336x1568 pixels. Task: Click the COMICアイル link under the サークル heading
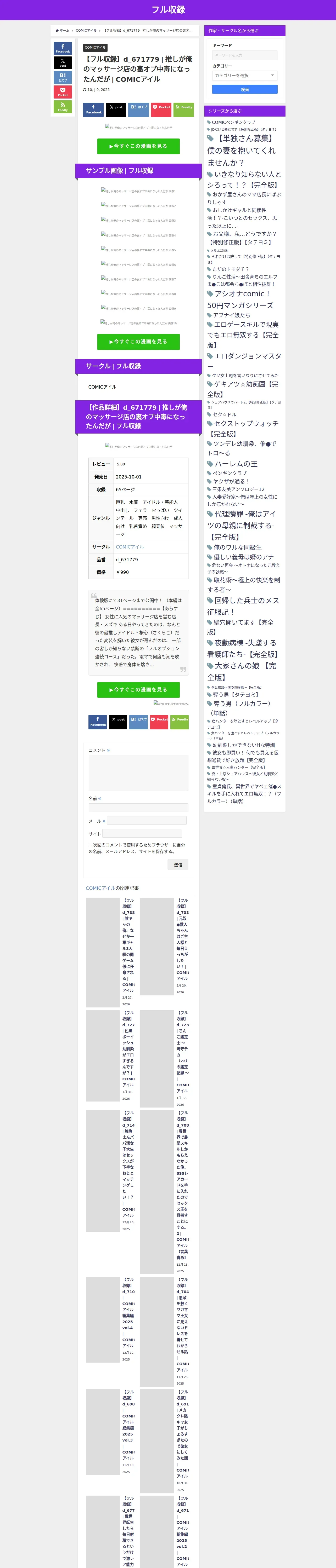[102, 387]
